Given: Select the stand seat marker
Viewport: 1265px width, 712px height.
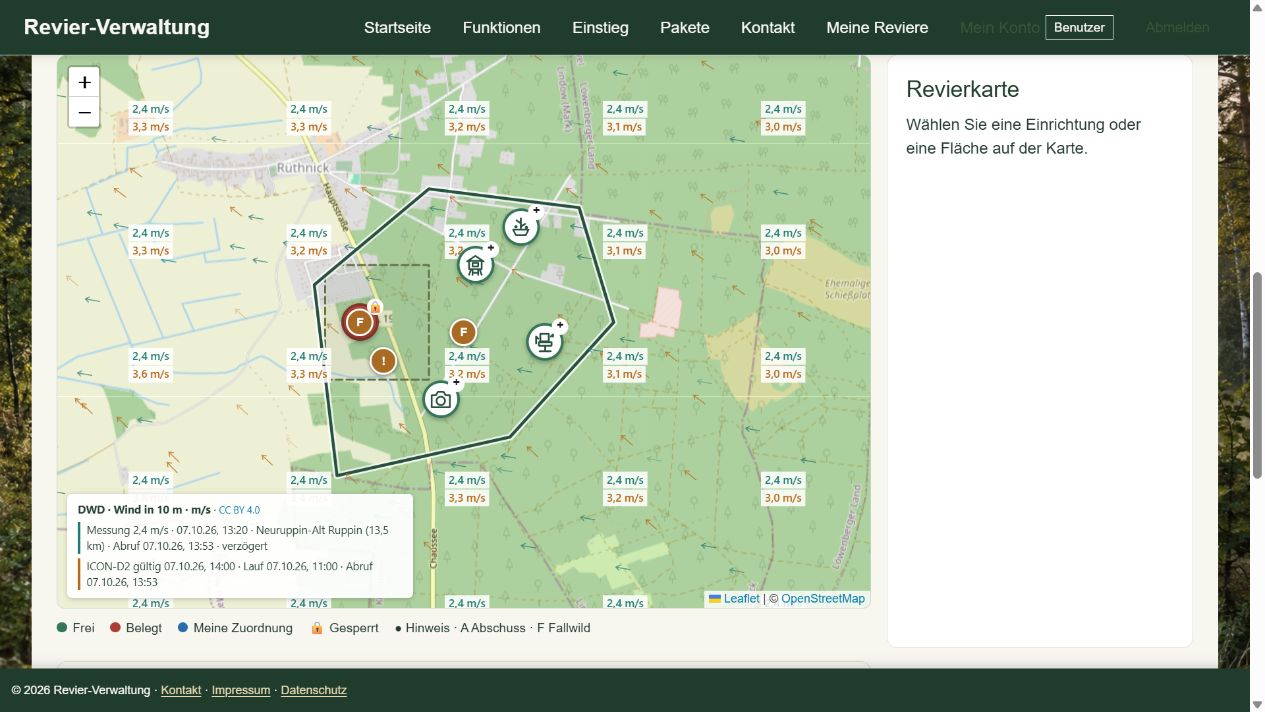Looking at the screenshot, I should click(x=544, y=342).
